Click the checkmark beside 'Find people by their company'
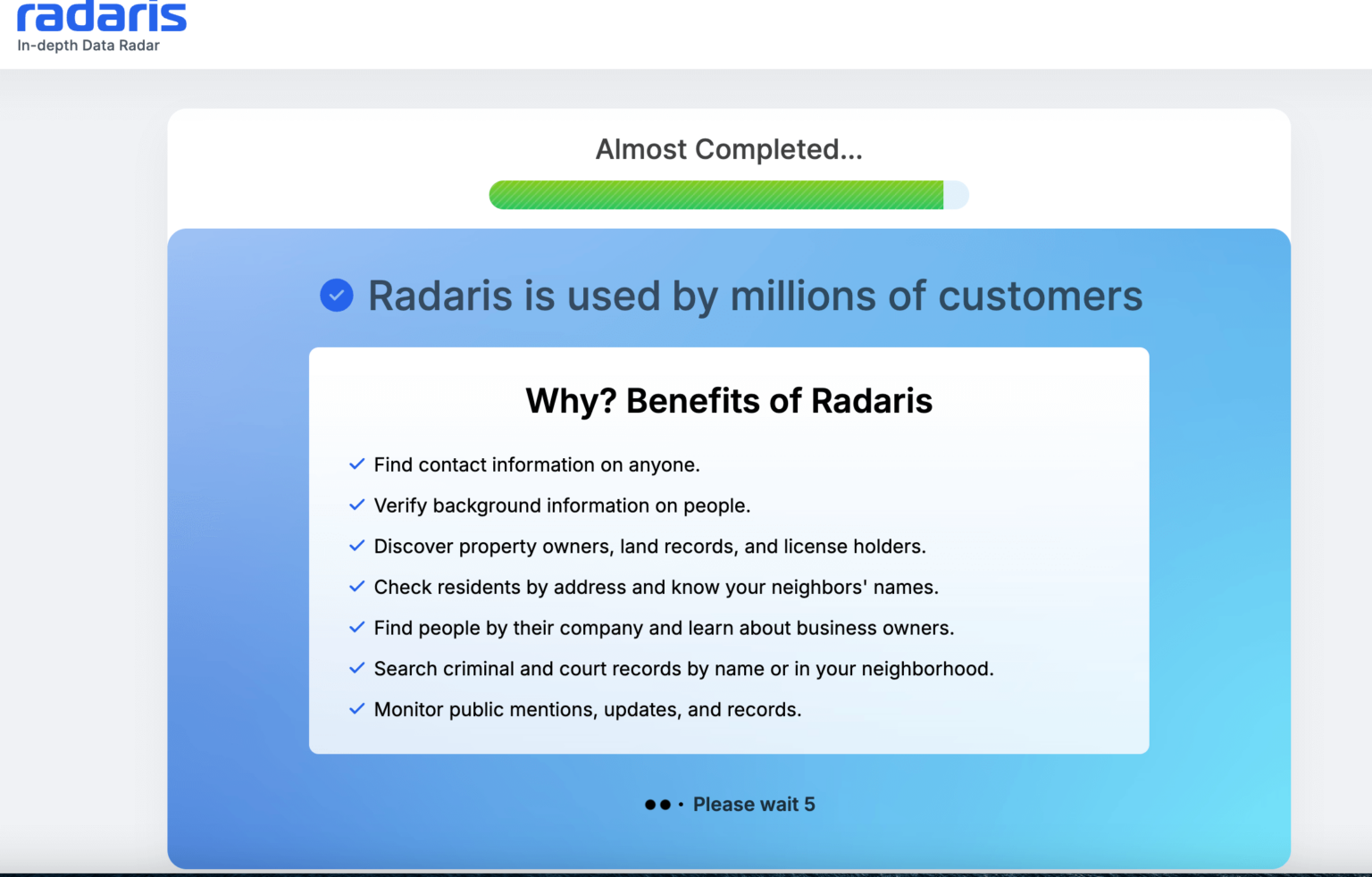Screen dimensions: 1372x877 (x=356, y=627)
